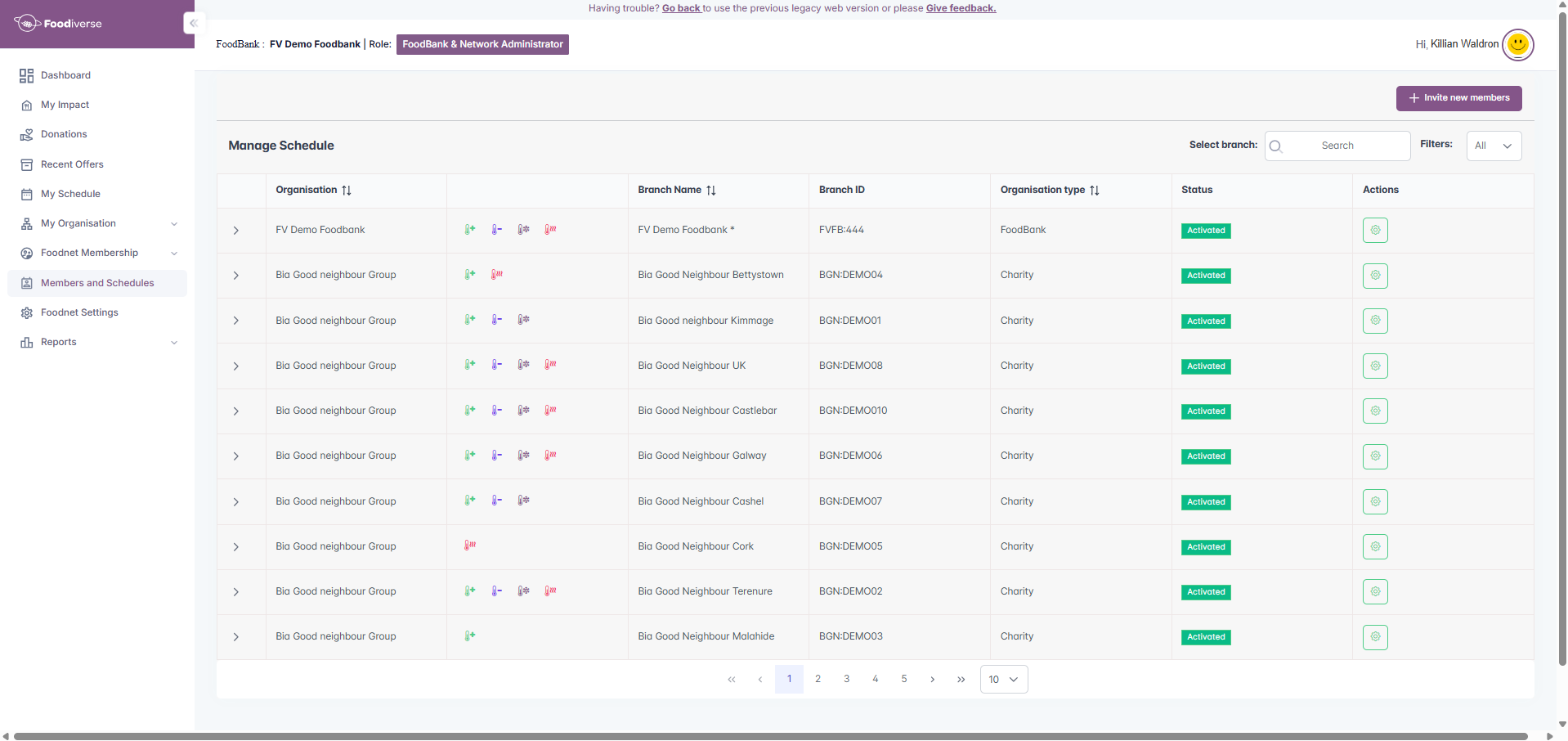This screenshot has height=741, width=1568.
Task: Open Foodnet Settings in sidebar
Action: point(79,312)
